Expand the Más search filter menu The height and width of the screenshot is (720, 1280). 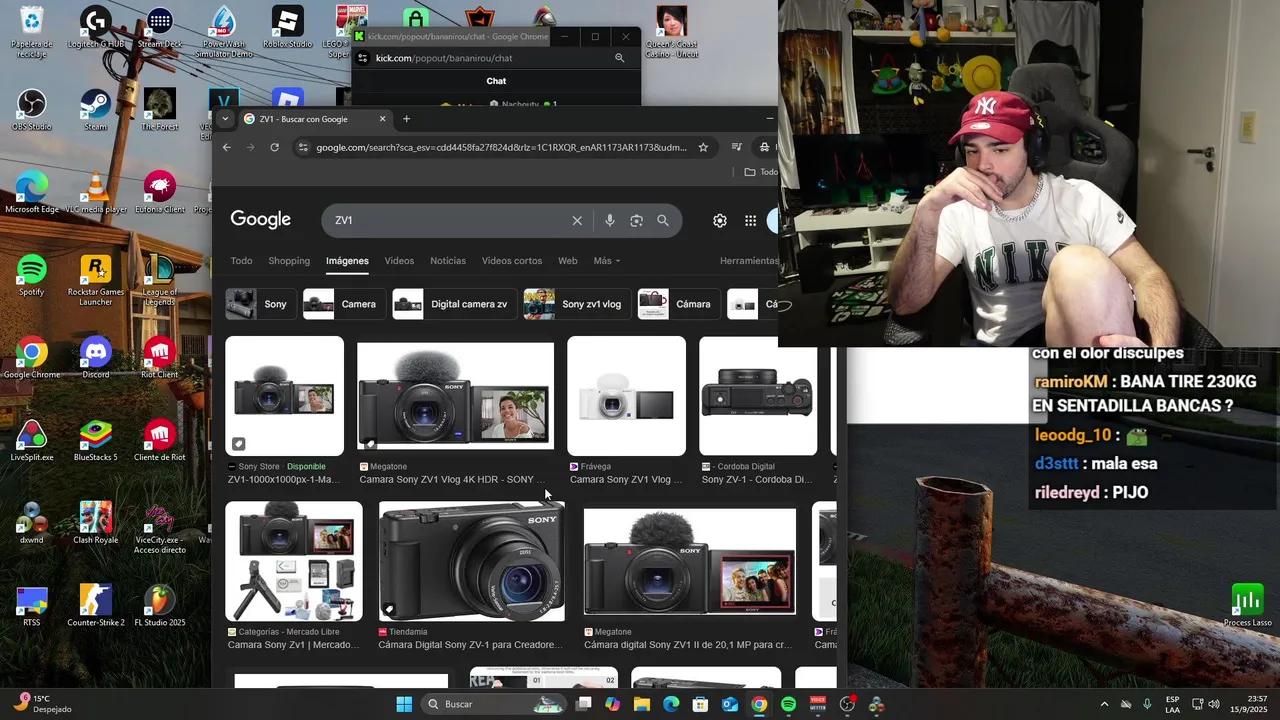coord(606,261)
